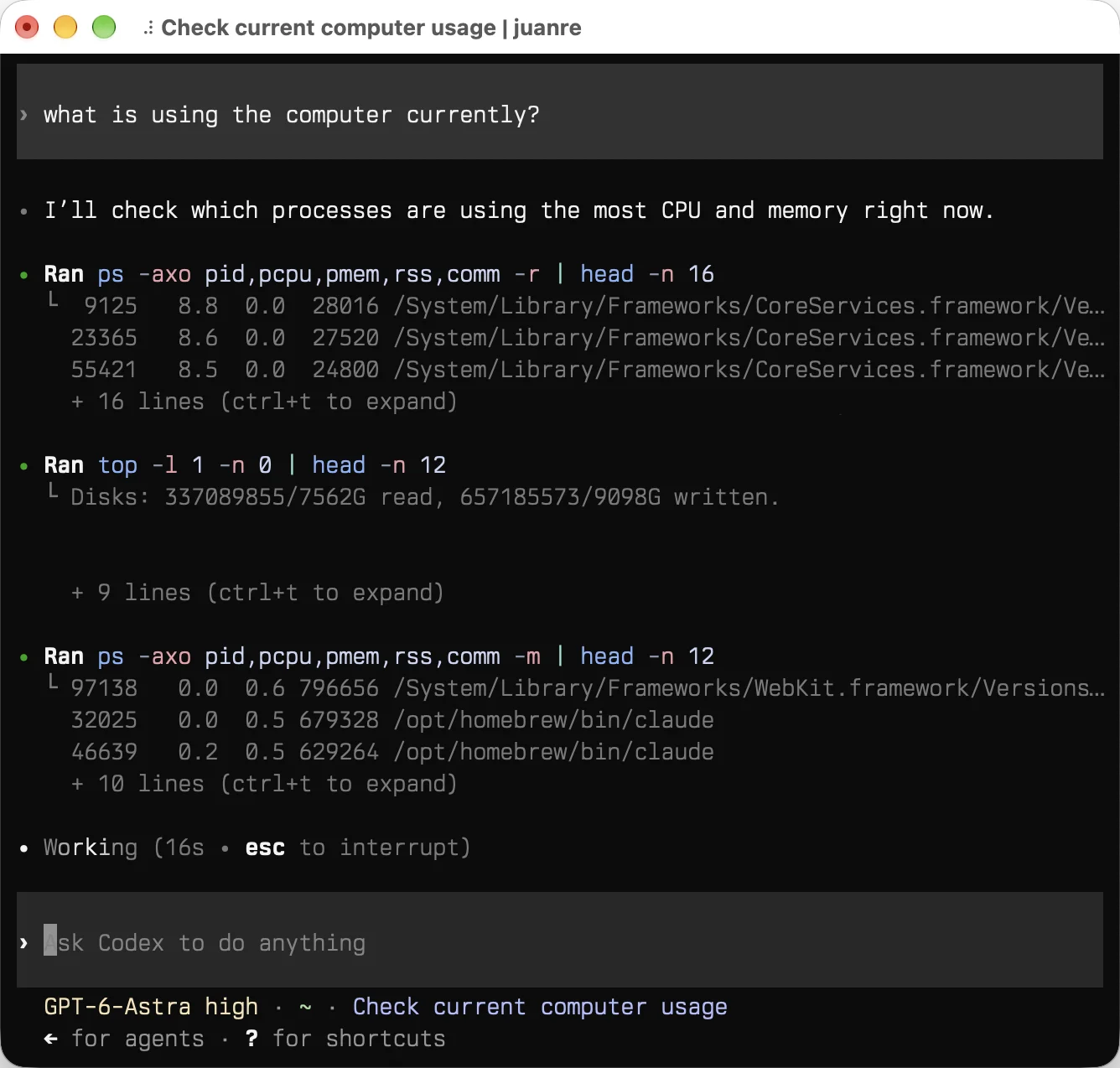Click the '~' working directory indicator in footer

[305, 1007]
